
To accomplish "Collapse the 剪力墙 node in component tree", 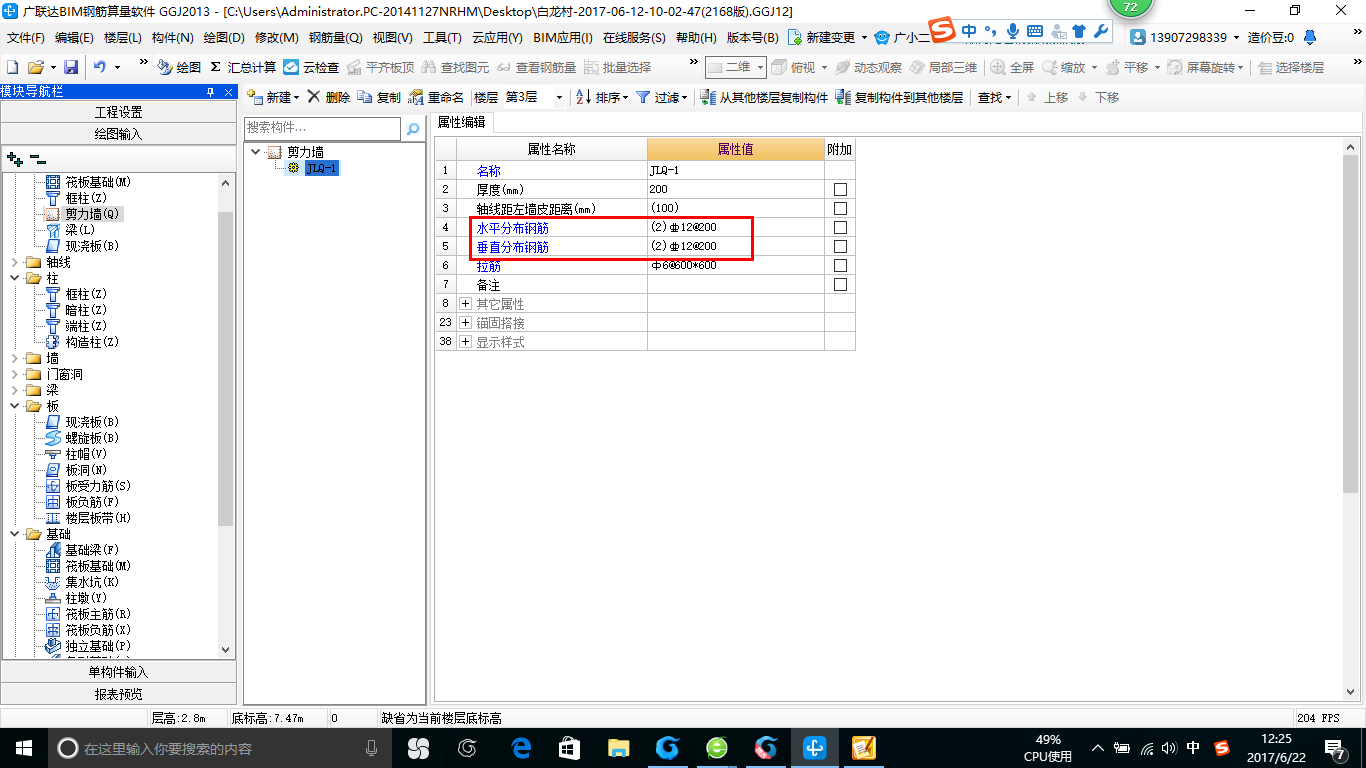I will tap(256, 152).
